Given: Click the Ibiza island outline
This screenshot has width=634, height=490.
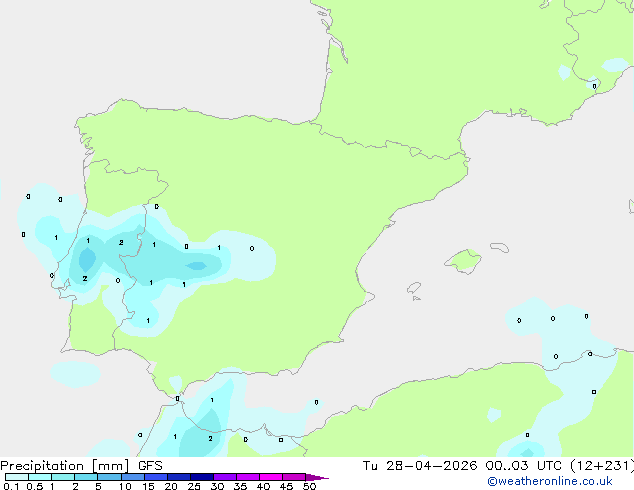Looking at the screenshot, I should point(414,288).
